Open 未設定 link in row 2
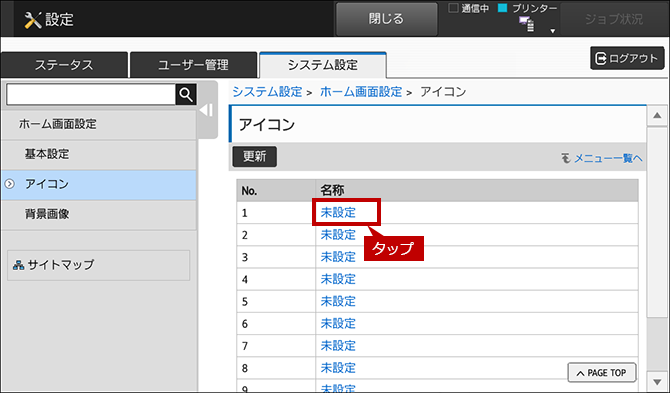 click(x=338, y=235)
